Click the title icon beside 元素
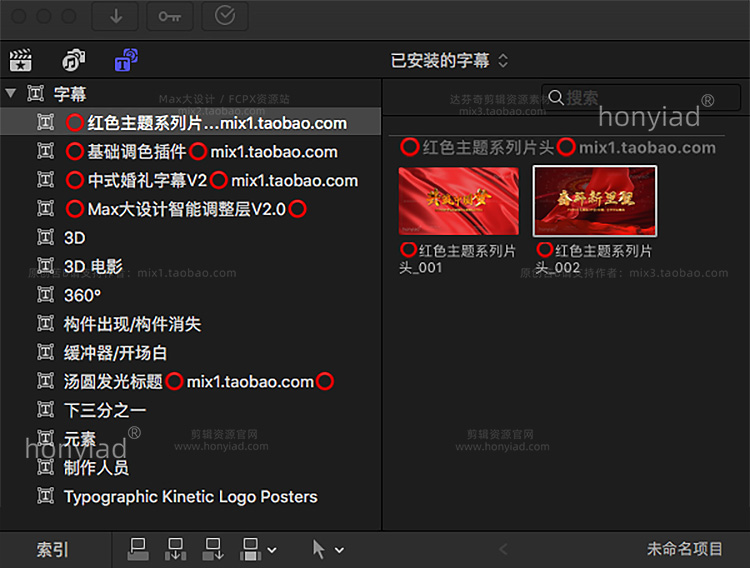 (x=45, y=438)
